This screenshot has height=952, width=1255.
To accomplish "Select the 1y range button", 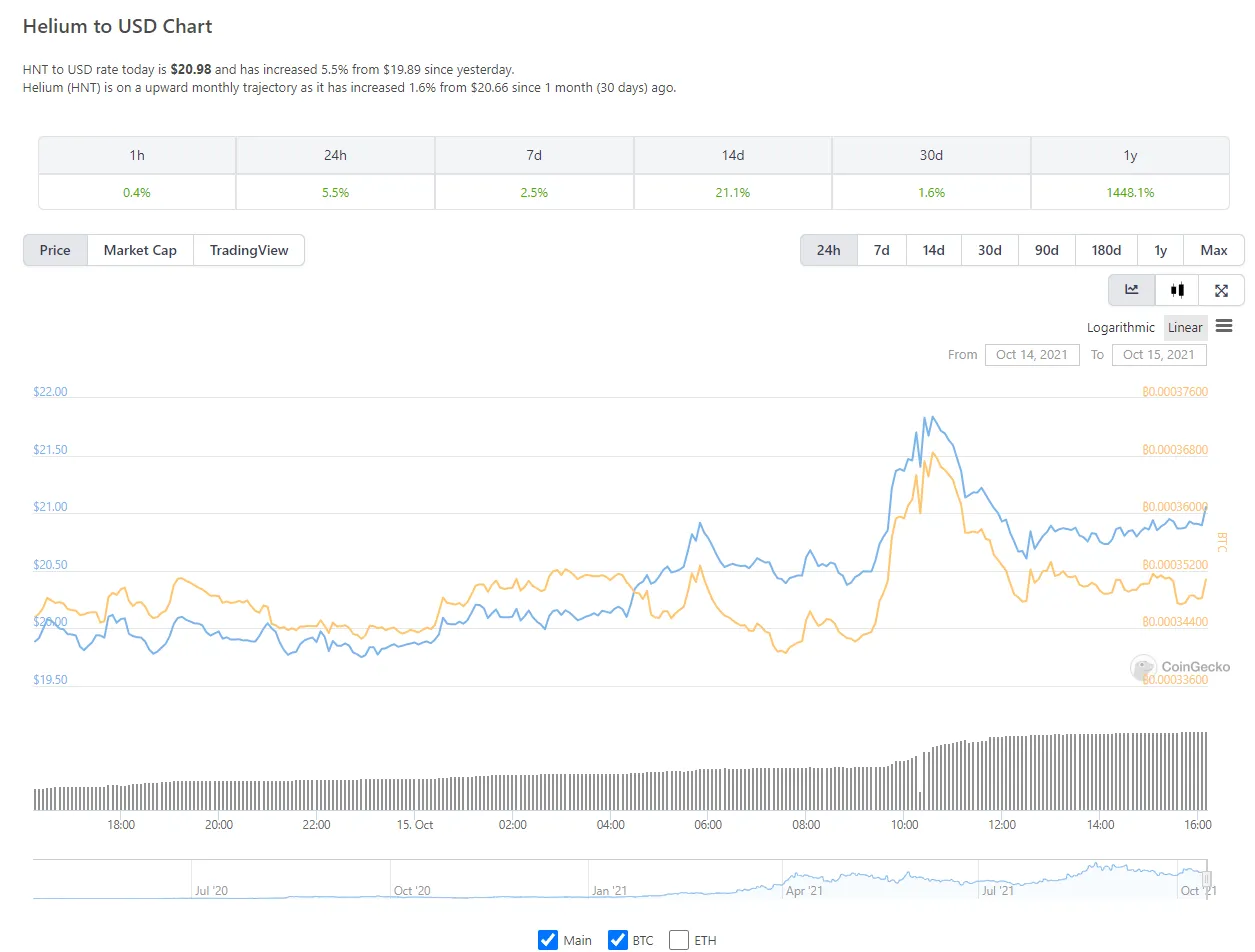I will click(x=1160, y=250).
